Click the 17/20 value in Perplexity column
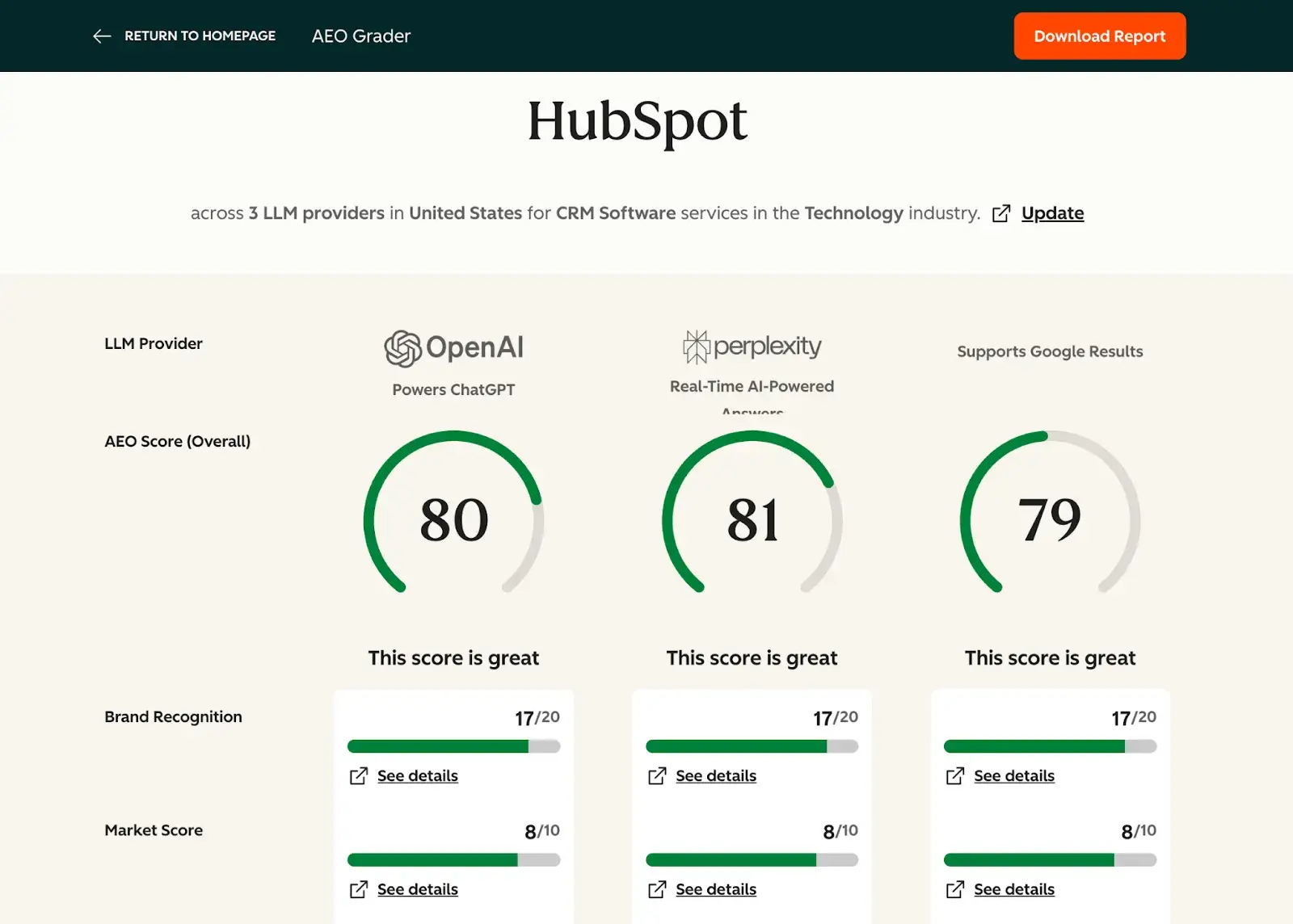 pos(836,717)
